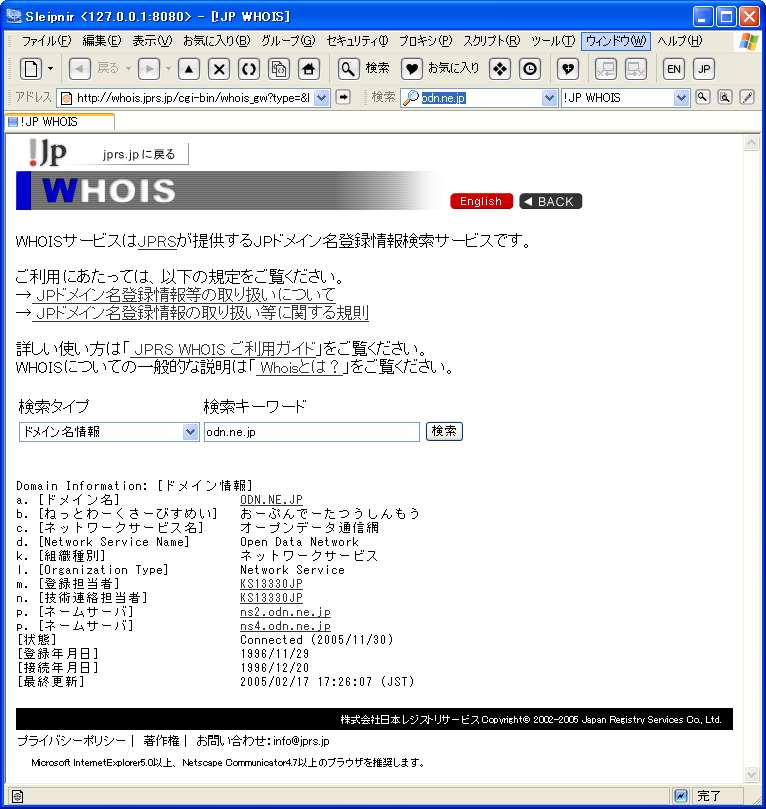Viewport: 766px width, 809px height.
Task: Open the ヘルプ(H) menu
Action: [x=680, y=41]
